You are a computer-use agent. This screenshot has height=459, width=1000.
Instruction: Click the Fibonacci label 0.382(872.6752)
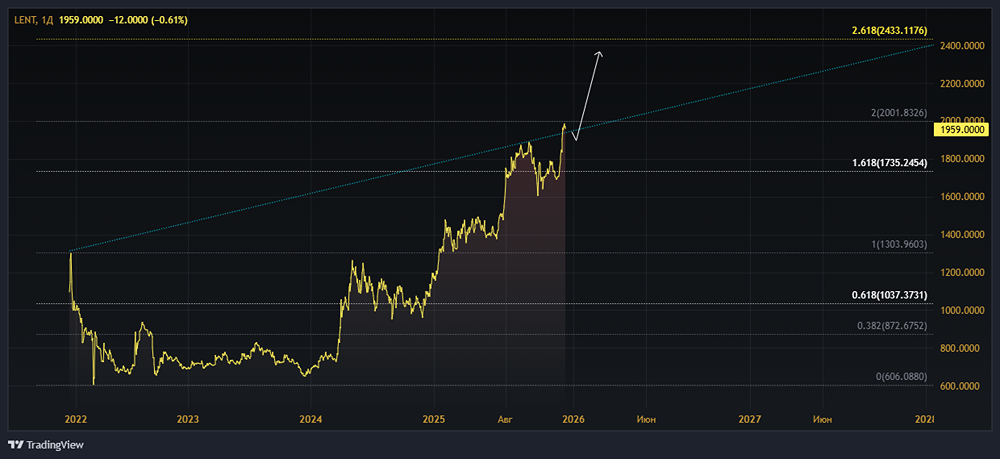[x=892, y=326]
